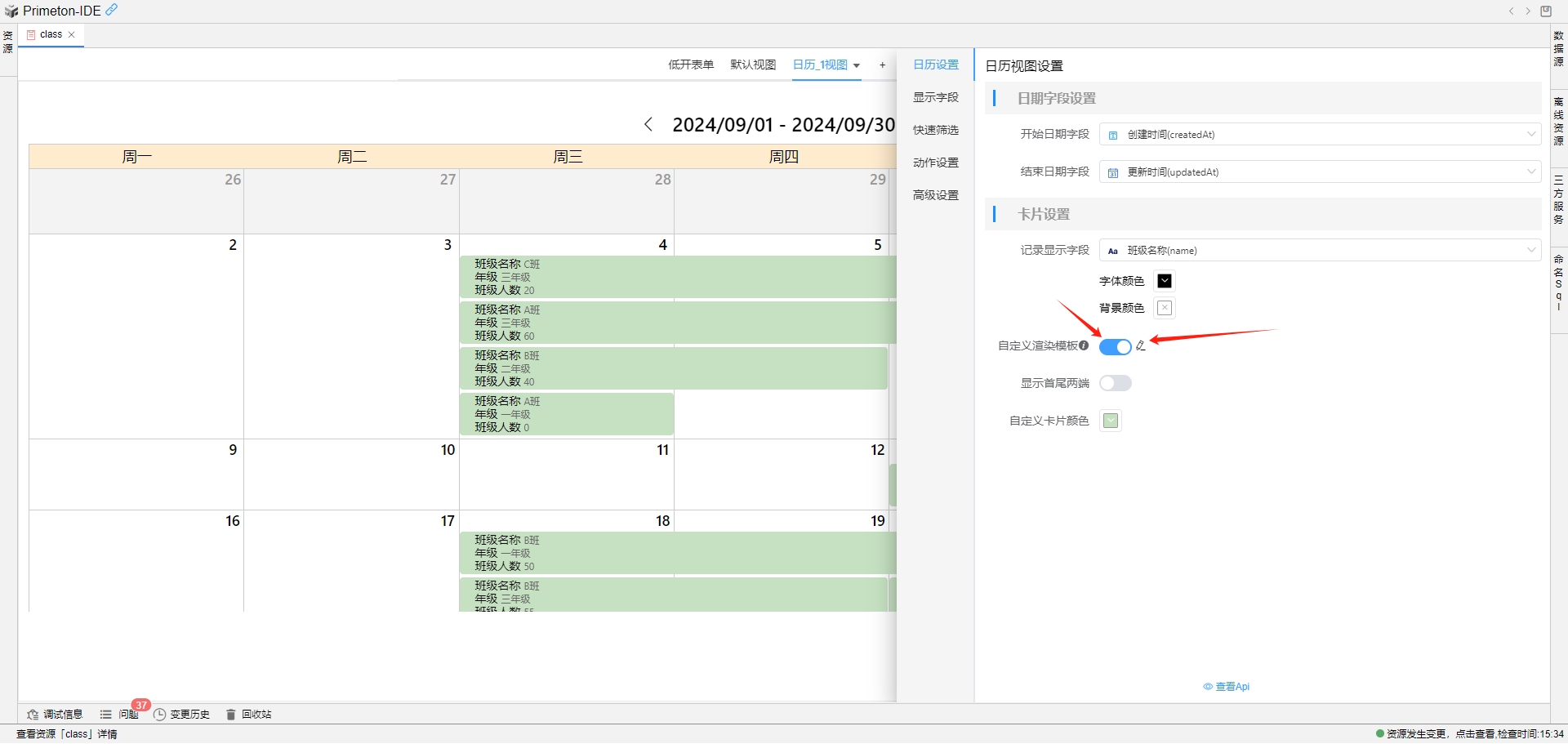Click the save icon at top right
Viewport: 1568px width, 744px height.
click(1546, 11)
